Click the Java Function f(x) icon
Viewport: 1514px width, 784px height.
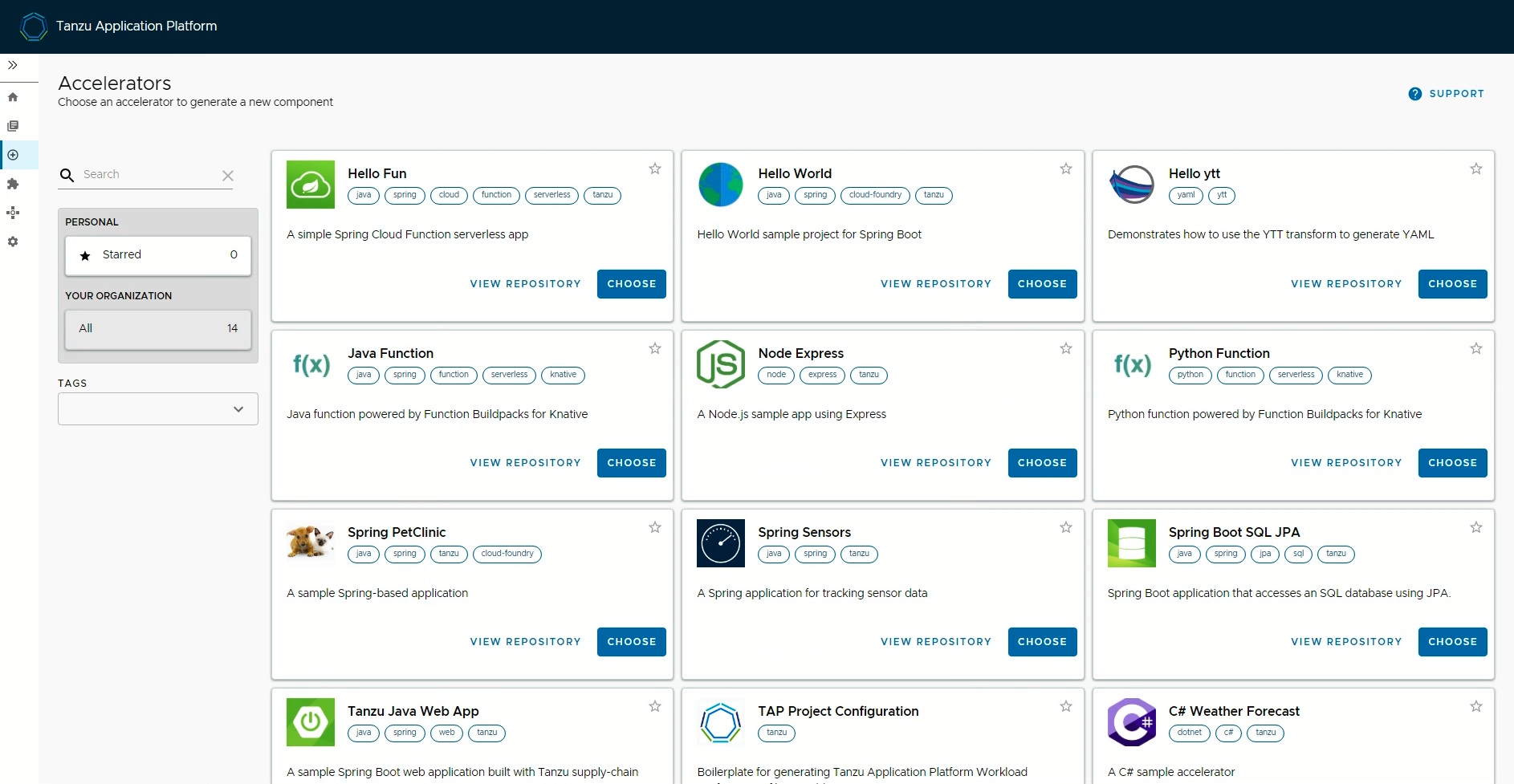coord(311,364)
